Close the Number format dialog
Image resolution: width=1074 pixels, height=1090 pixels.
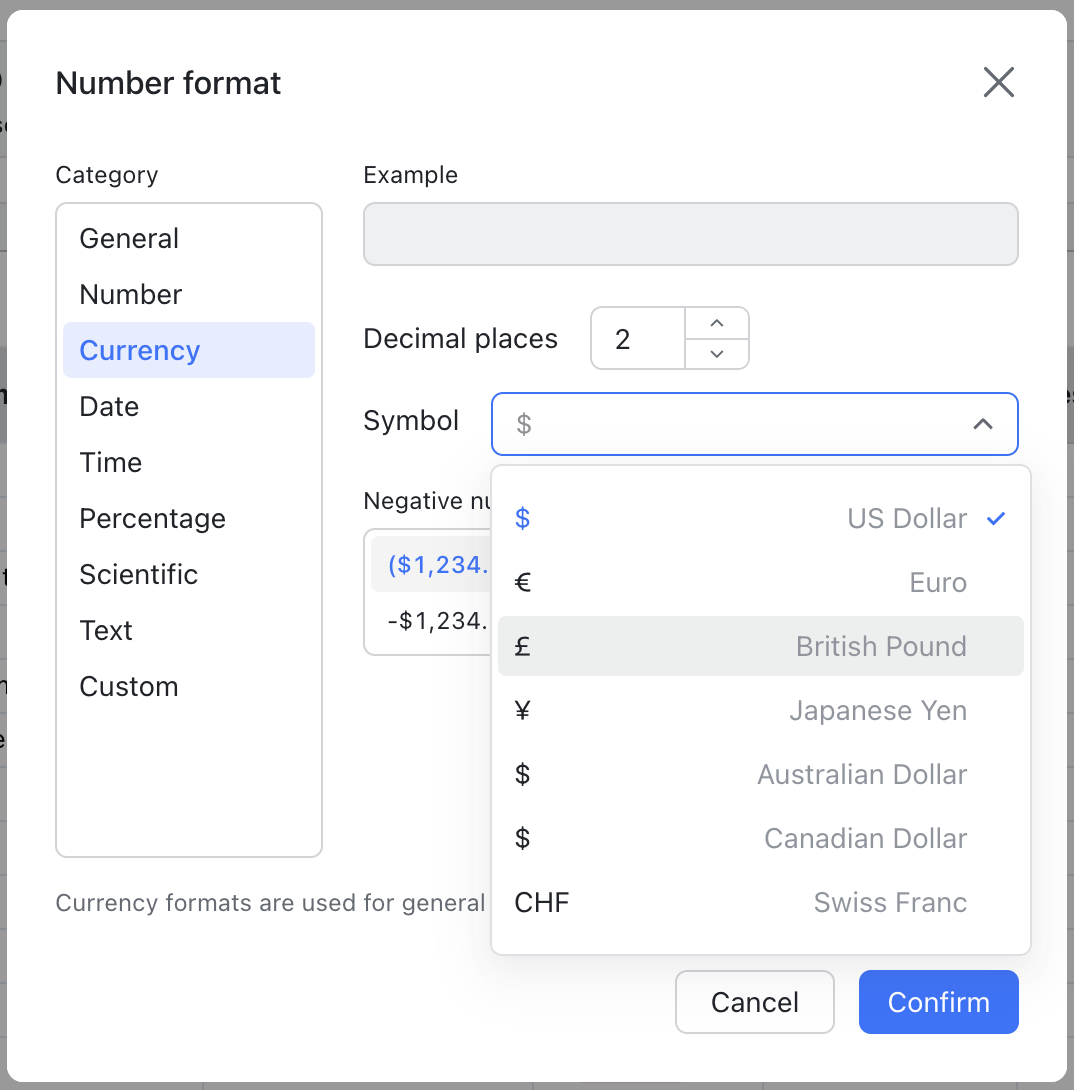coord(998,83)
